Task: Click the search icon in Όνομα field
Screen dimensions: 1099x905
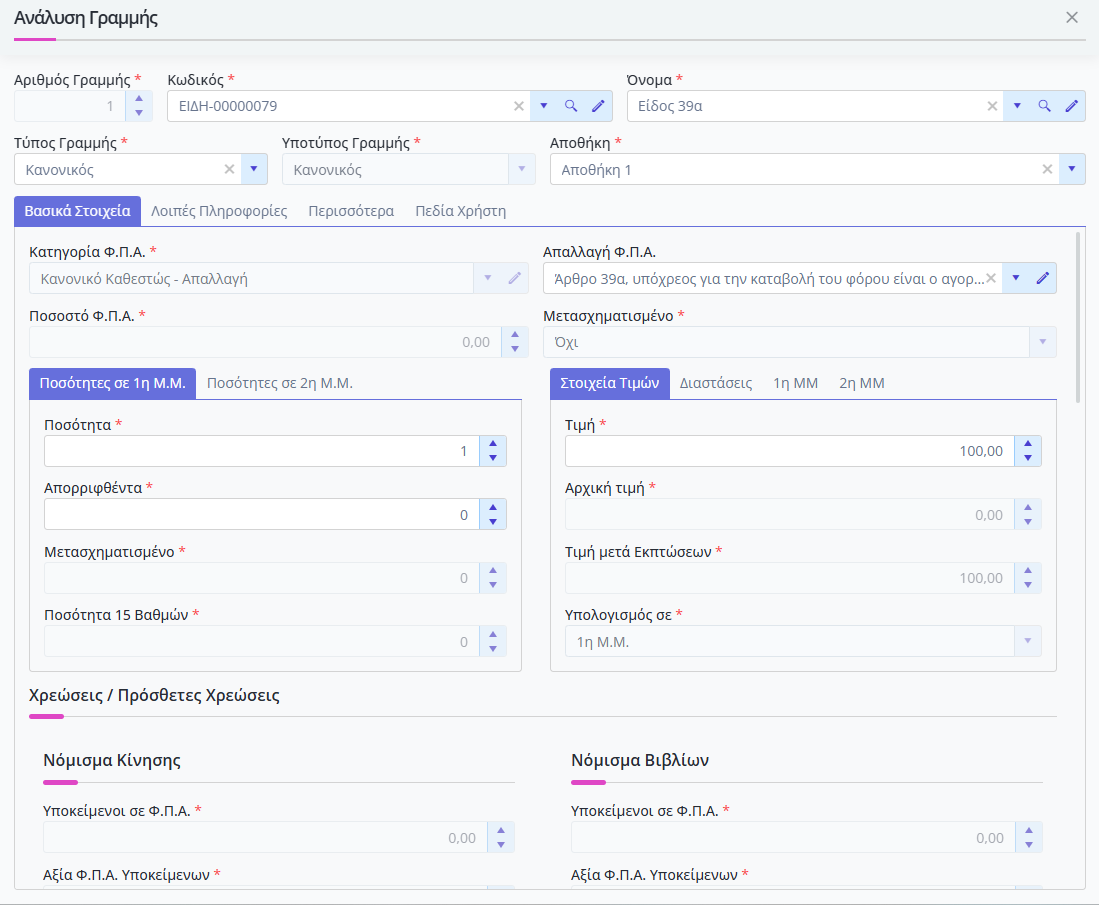Action: [x=1044, y=106]
